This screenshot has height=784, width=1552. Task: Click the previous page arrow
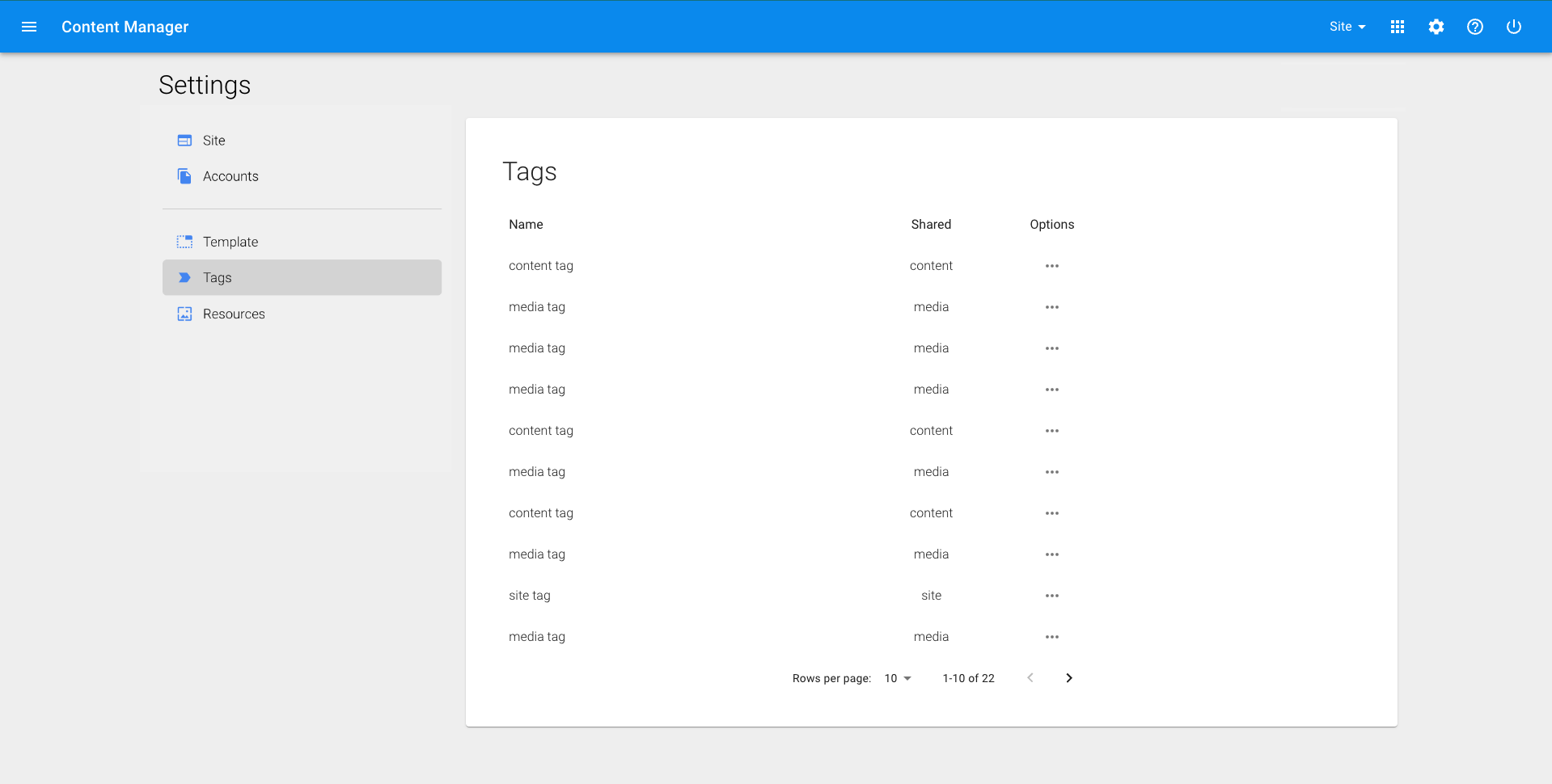click(x=1030, y=678)
